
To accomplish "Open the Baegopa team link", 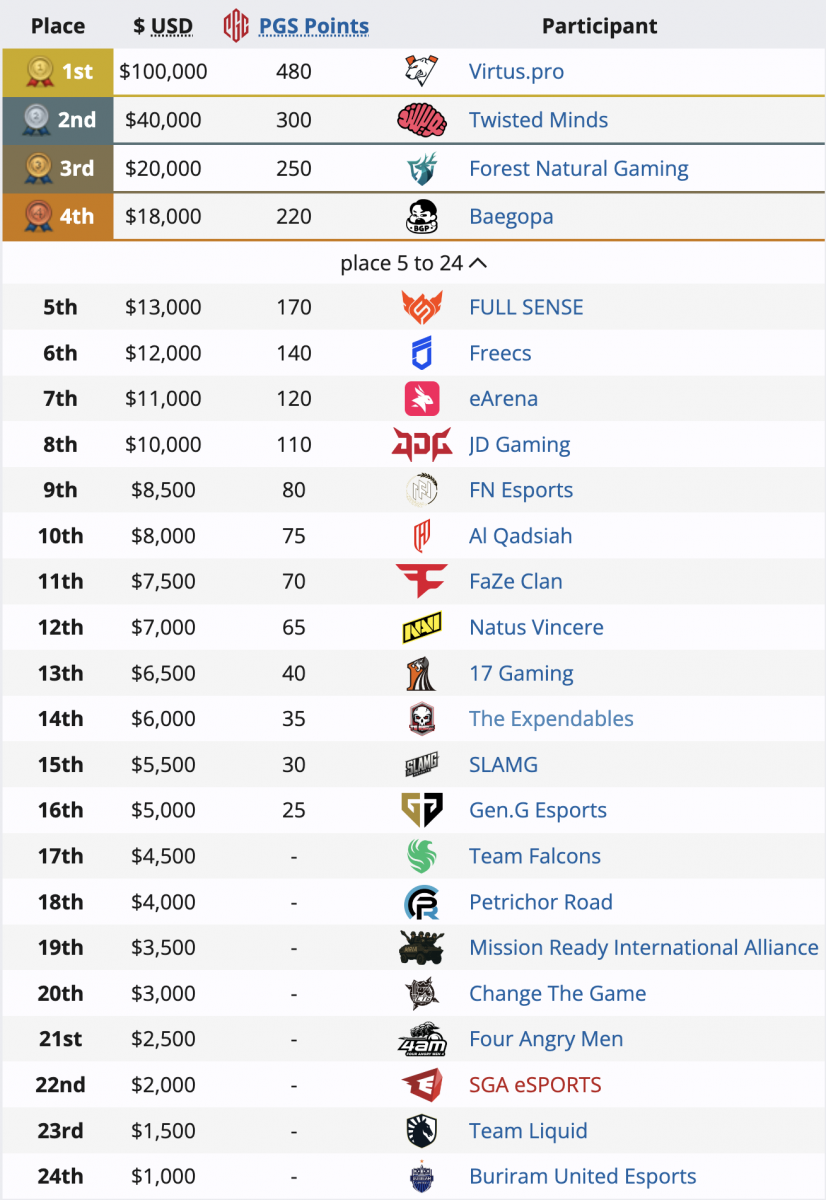I will (511, 216).
